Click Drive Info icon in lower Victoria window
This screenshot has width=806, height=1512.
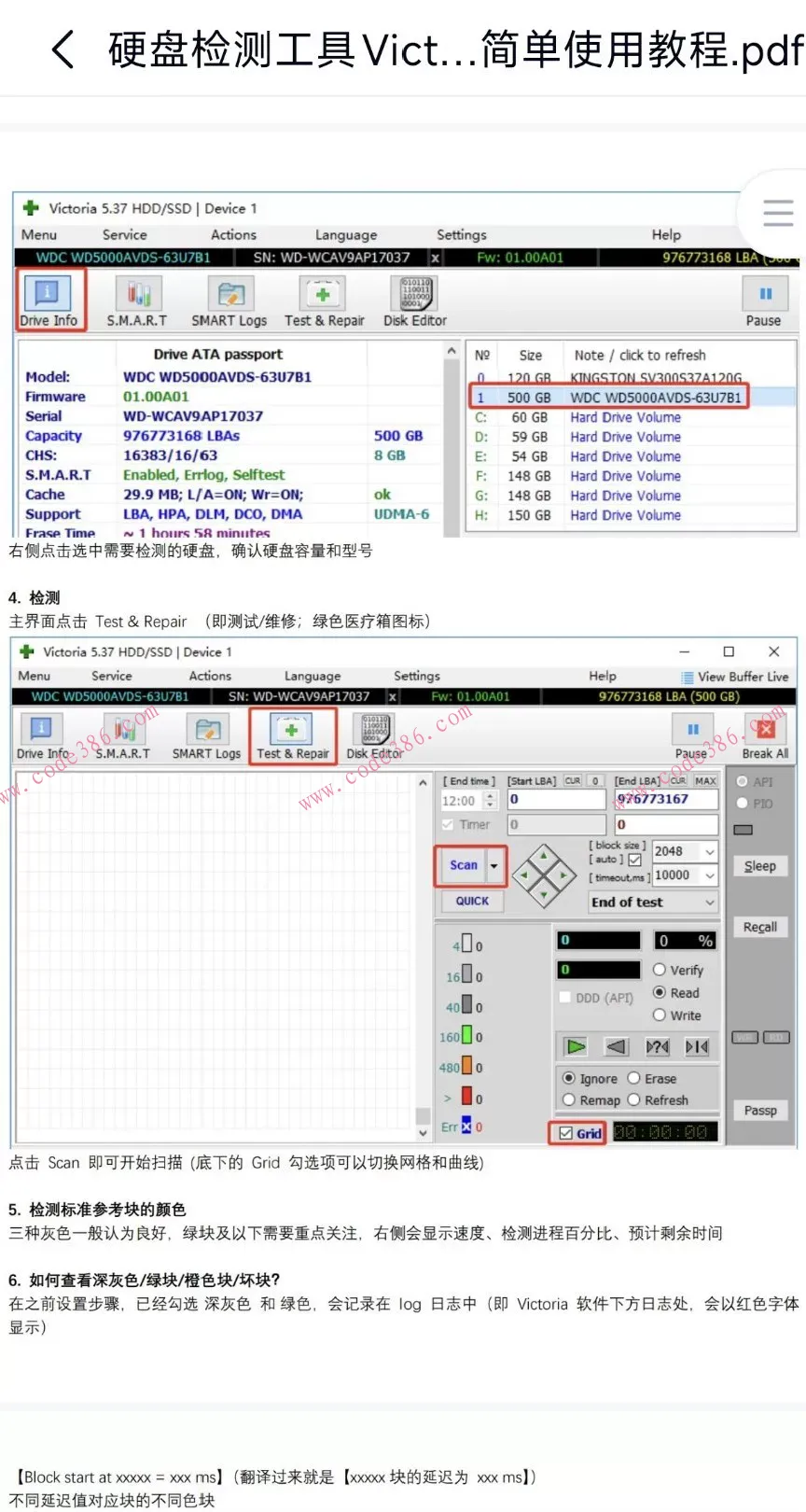pos(40,728)
